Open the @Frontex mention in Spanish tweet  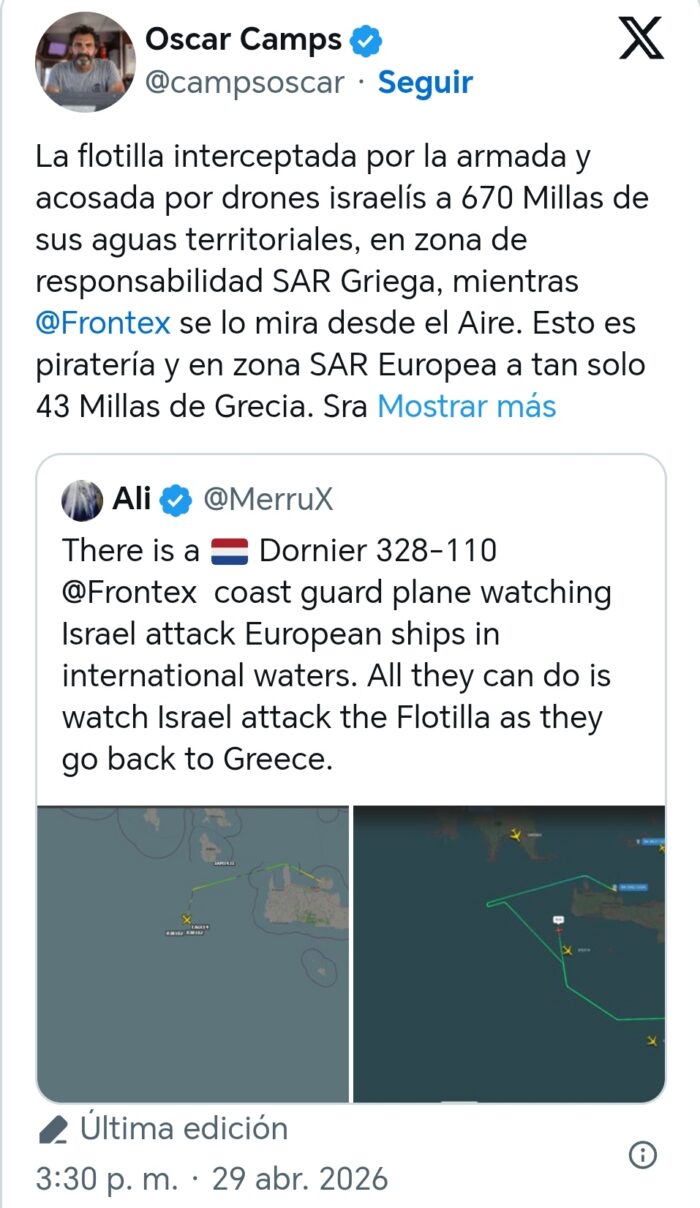point(104,323)
